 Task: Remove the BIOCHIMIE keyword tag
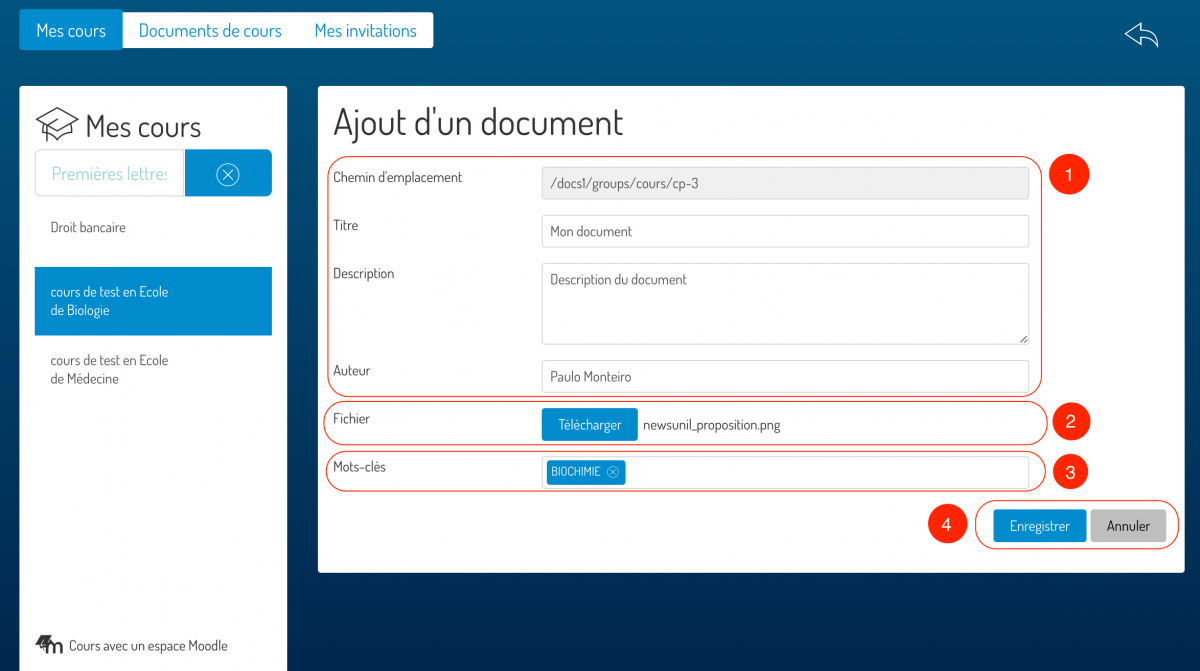(613, 472)
